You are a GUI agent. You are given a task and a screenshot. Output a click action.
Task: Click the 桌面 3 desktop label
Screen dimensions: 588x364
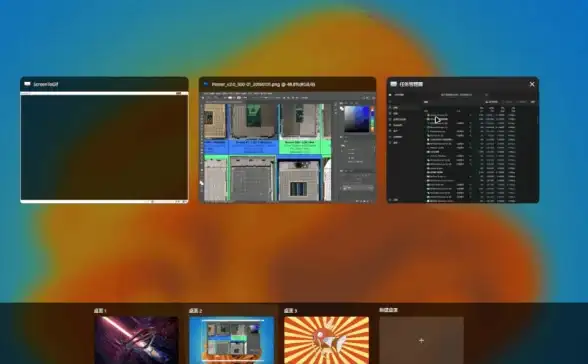291,311
